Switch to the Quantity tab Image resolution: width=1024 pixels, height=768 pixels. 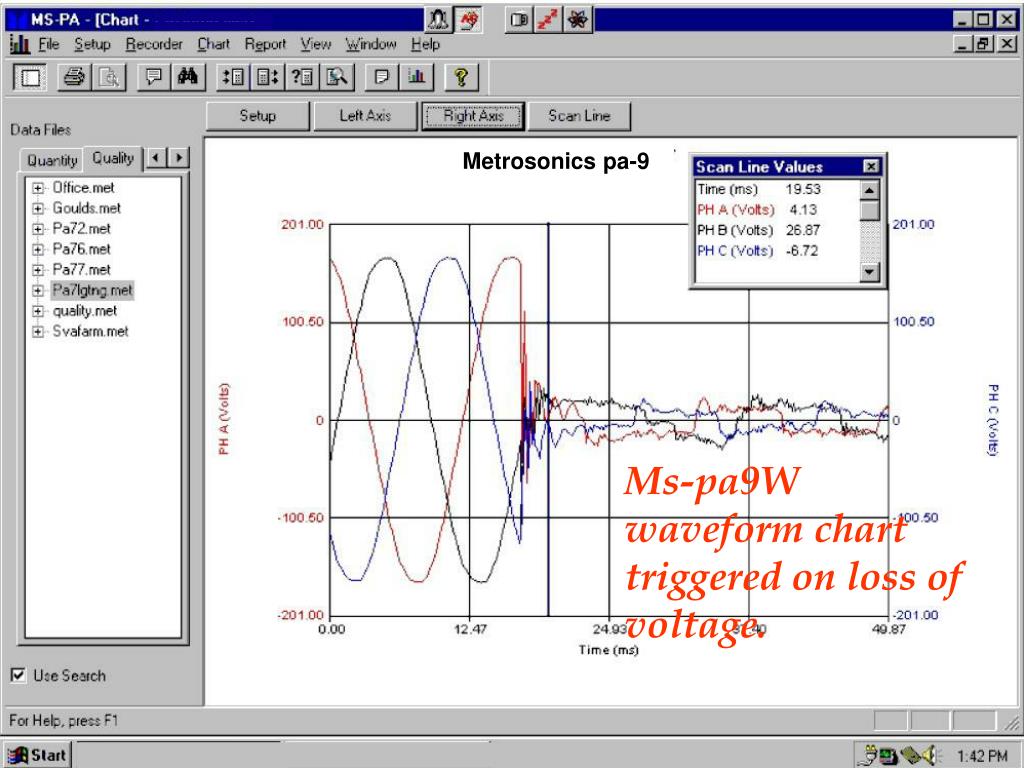click(x=52, y=160)
